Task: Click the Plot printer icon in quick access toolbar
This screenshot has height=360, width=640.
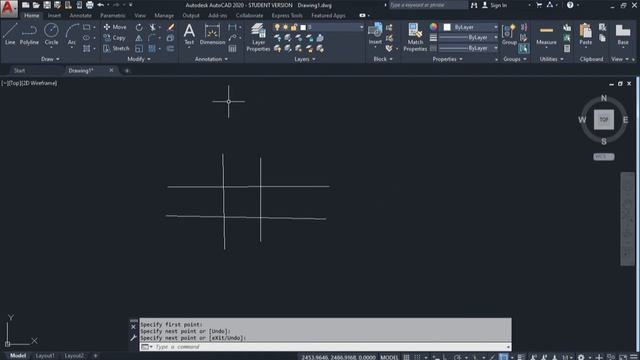Action: [89, 5]
